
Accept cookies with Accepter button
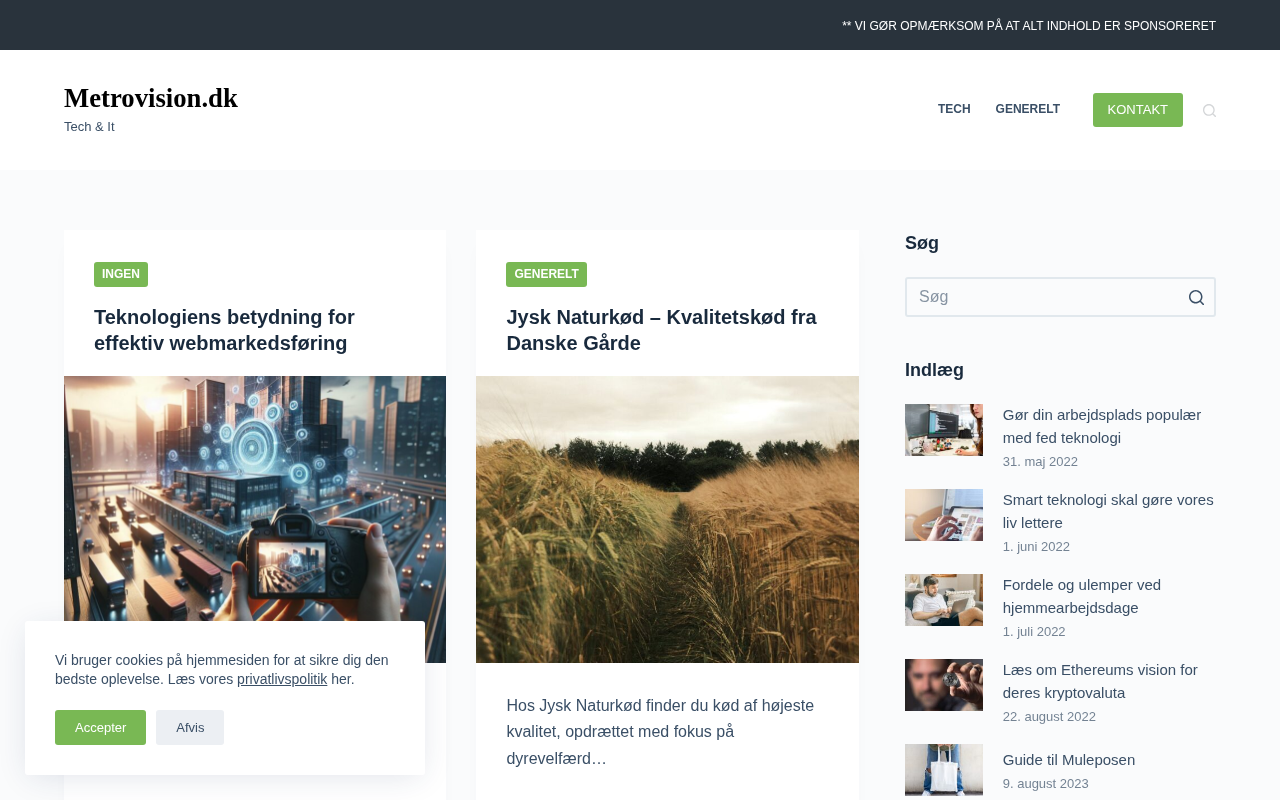[100, 727]
